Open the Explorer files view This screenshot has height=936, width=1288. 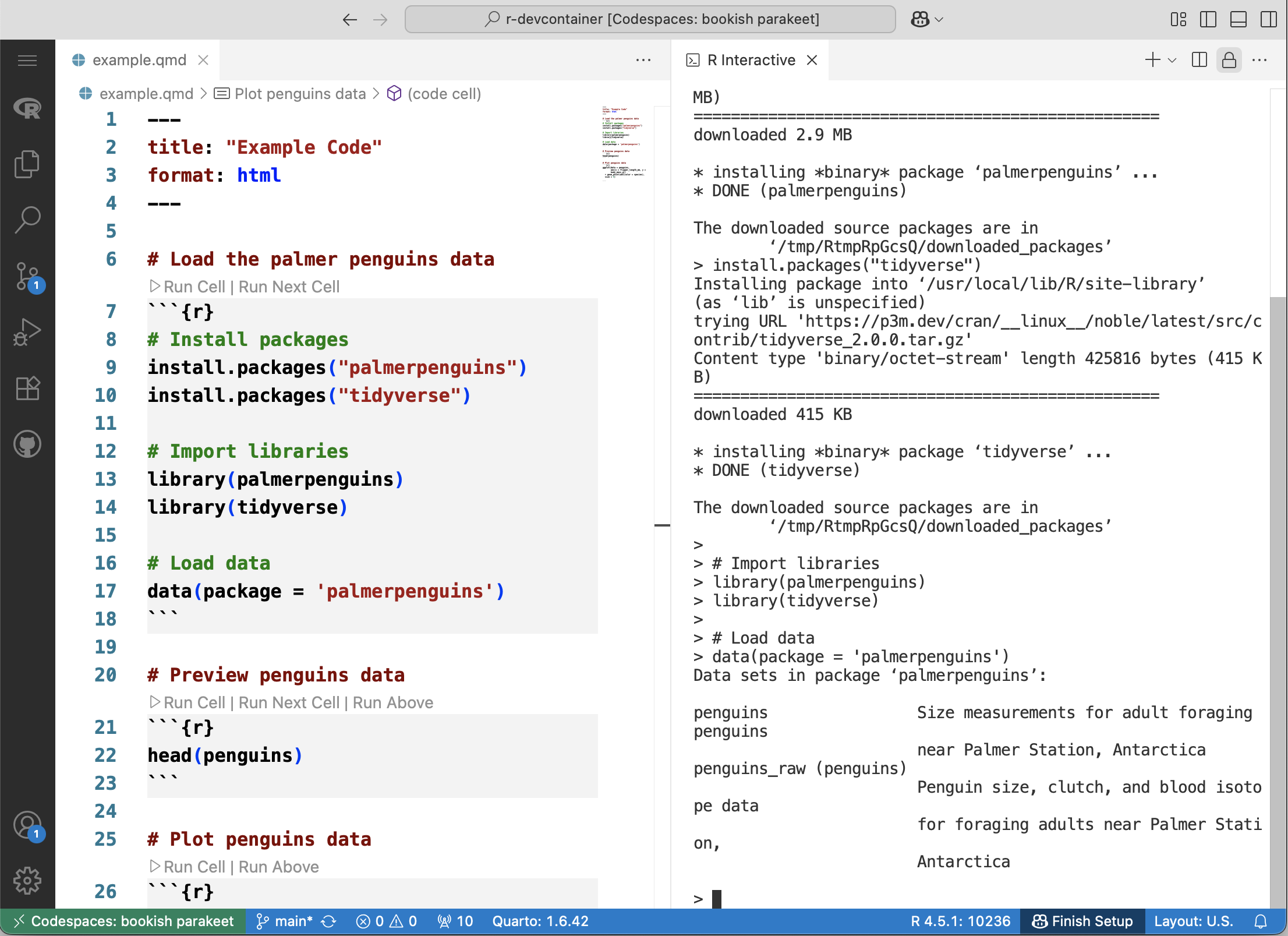point(27,164)
